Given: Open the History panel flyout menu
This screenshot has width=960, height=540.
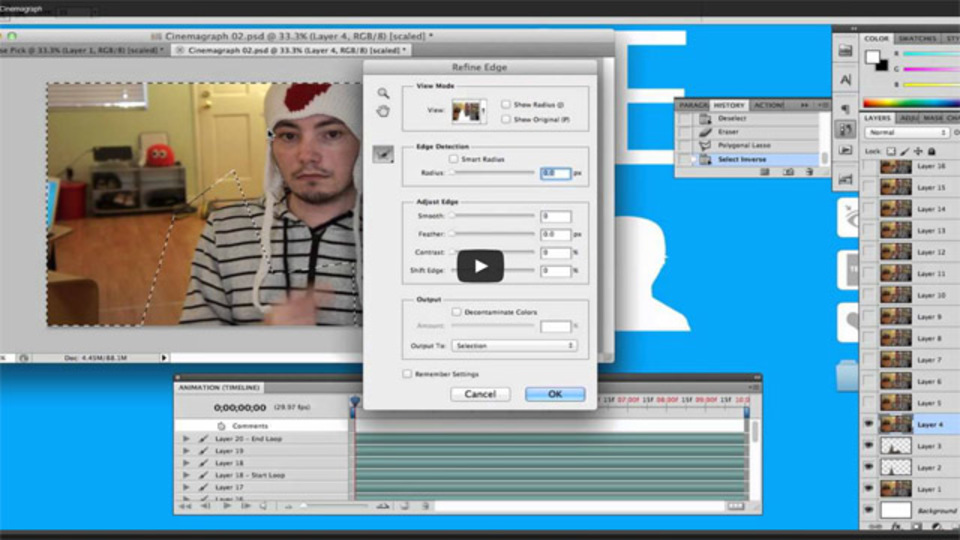Looking at the screenshot, I should pos(823,105).
